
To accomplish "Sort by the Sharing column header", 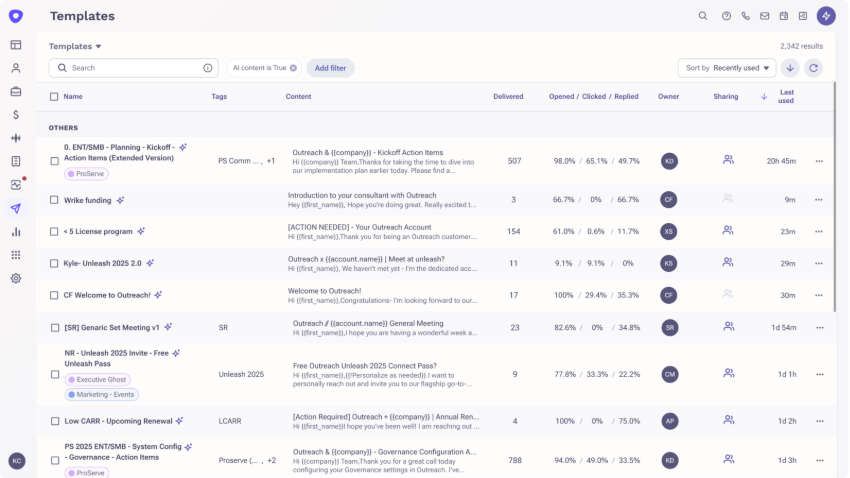I will (x=725, y=96).
